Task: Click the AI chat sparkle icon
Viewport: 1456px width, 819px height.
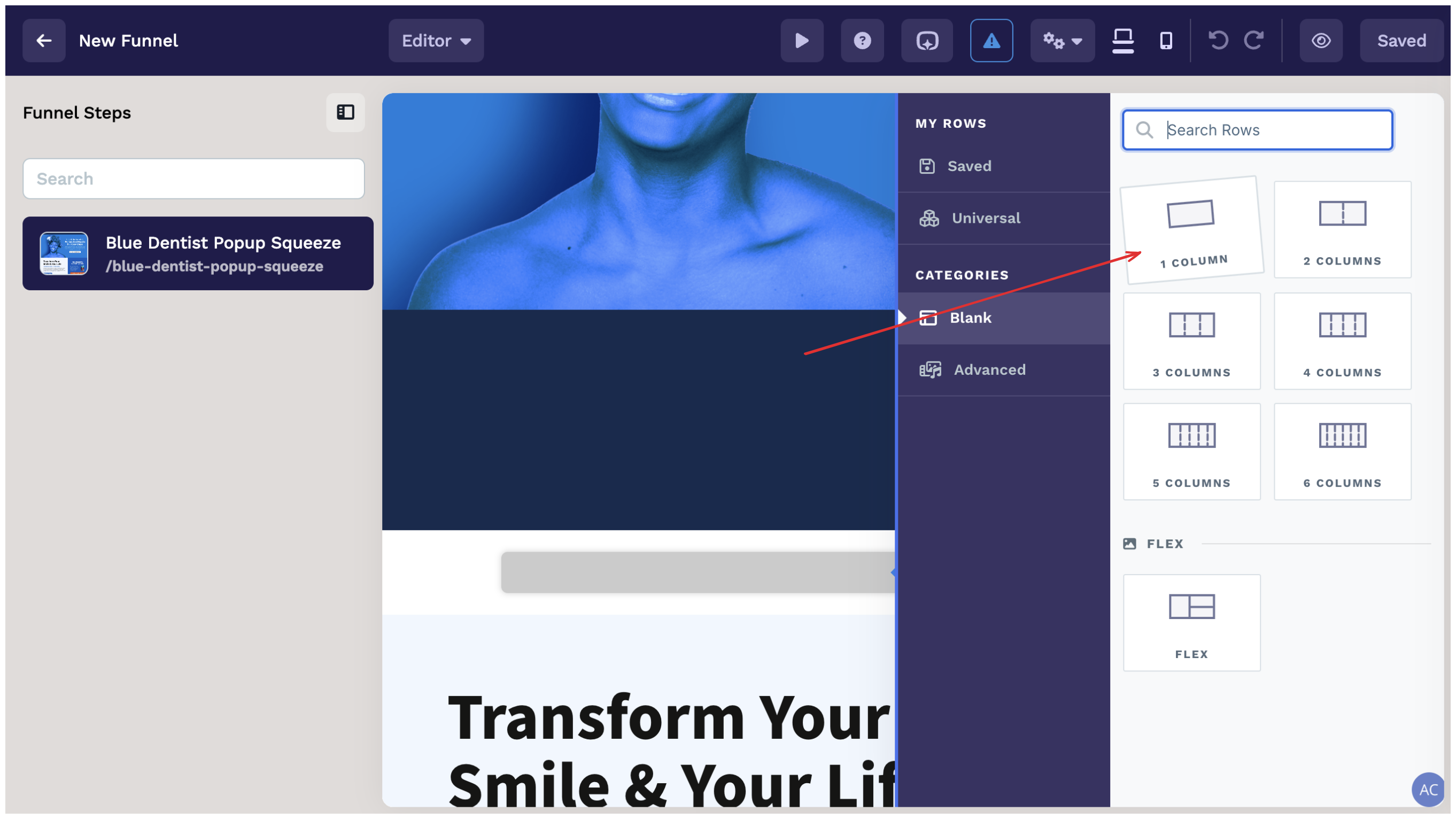Action: click(927, 40)
